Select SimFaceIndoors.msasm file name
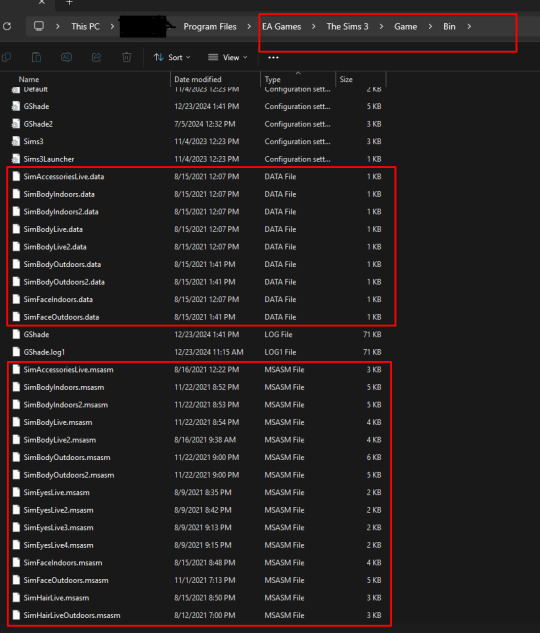This screenshot has height=633, width=540. click(x=63, y=563)
